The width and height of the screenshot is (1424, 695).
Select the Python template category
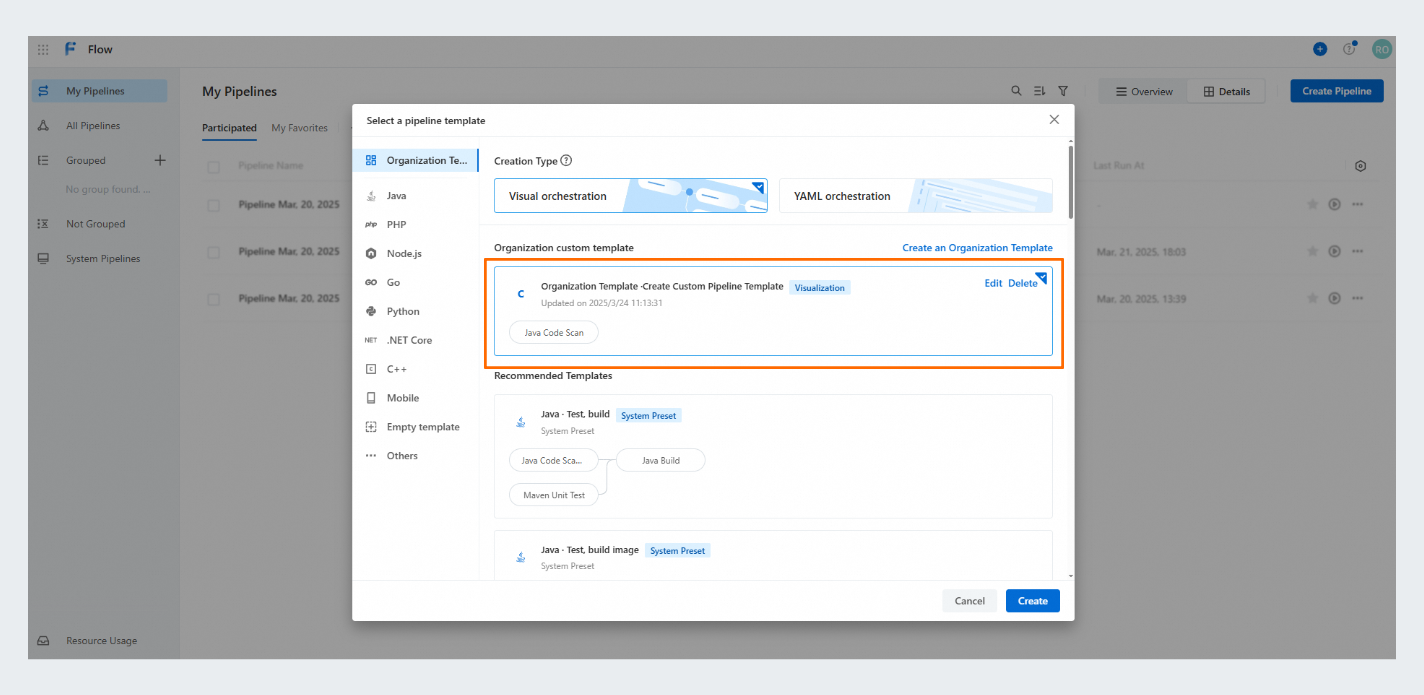pos(416,312)
